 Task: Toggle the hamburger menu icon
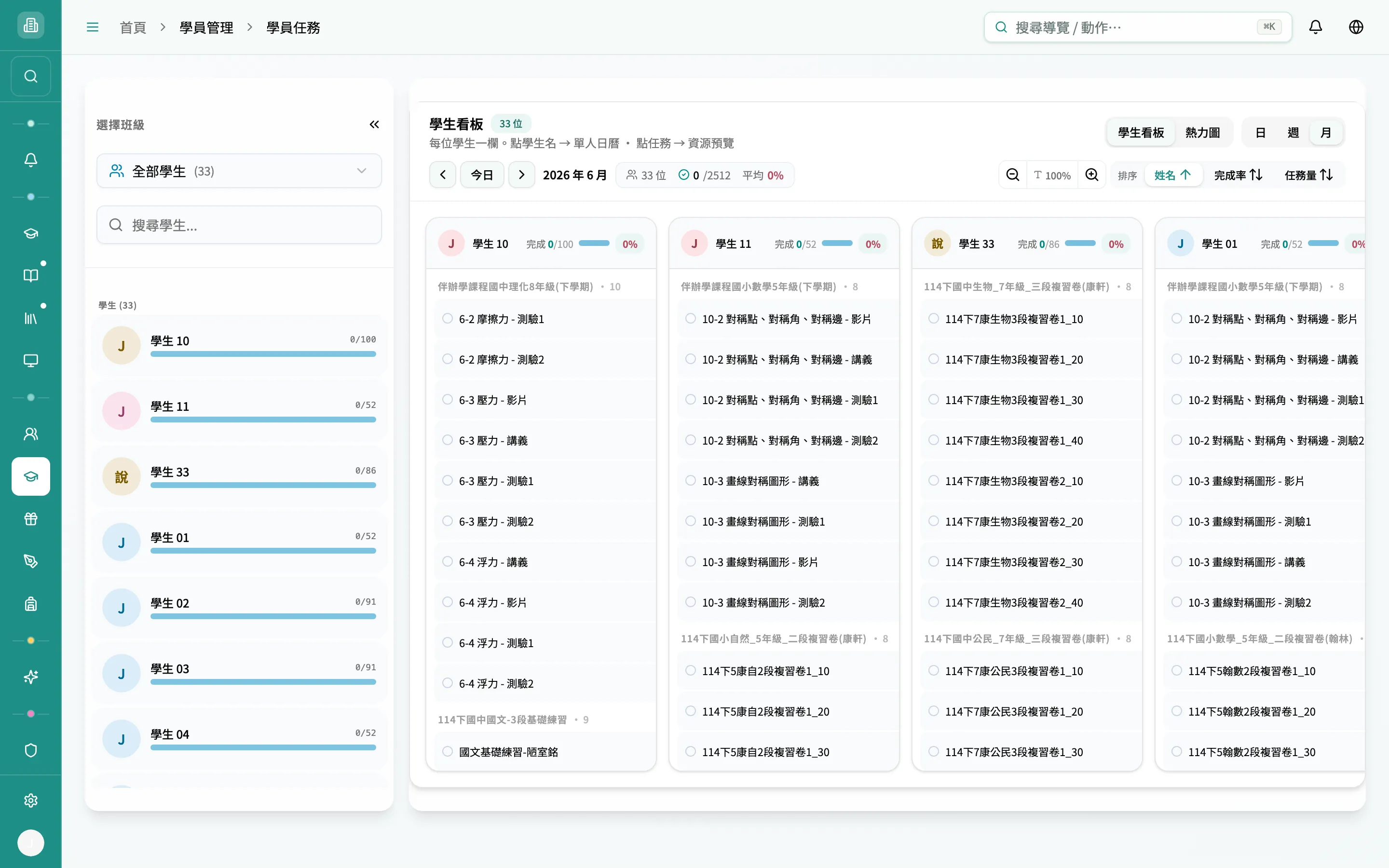click(x=93, y=27)
